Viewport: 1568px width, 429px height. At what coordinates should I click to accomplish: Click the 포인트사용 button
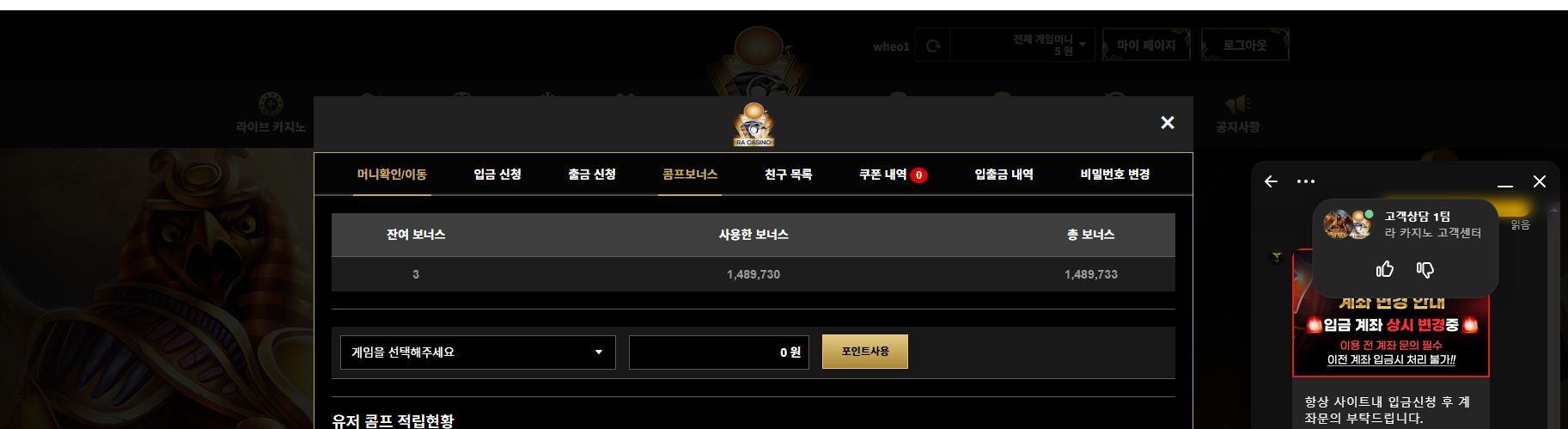point(865,352)
